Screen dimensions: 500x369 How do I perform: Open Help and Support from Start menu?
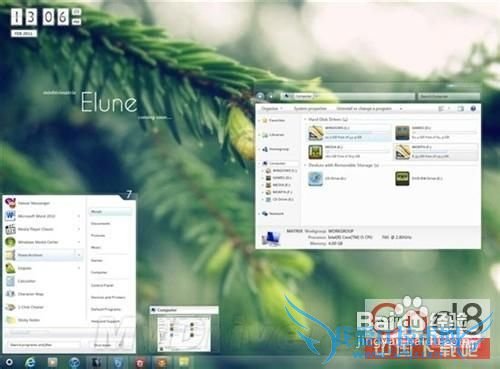(x=105, y=321)
